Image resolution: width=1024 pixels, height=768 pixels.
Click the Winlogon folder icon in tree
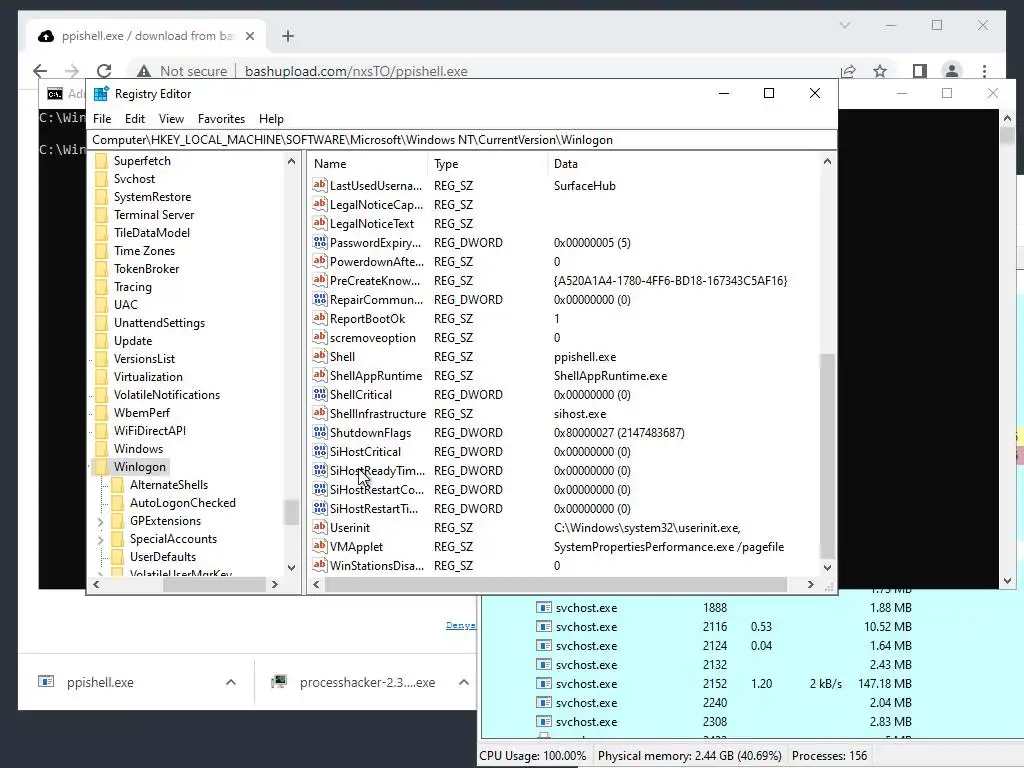(101, 466)
